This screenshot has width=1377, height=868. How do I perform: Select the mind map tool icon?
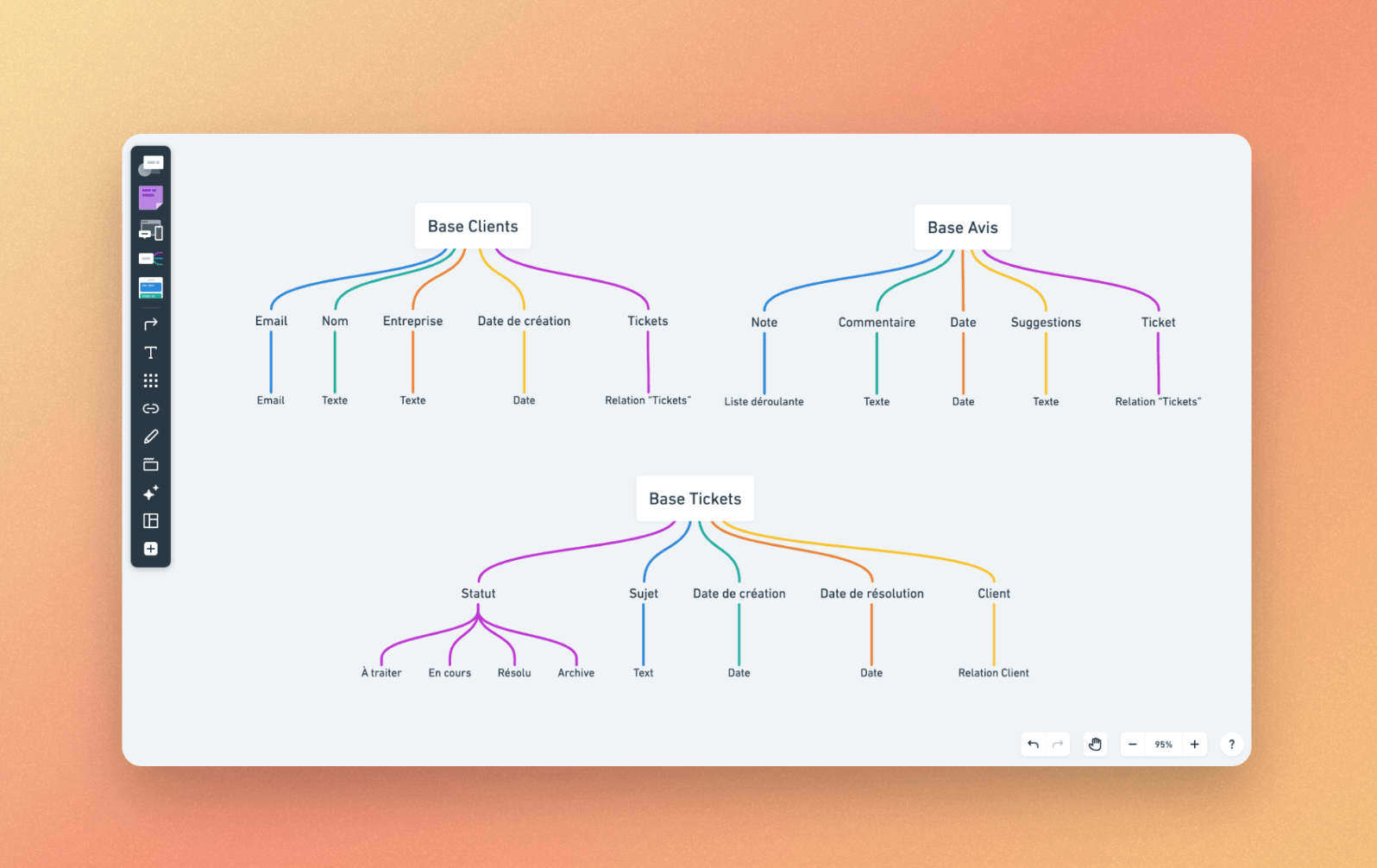[150, 259]
